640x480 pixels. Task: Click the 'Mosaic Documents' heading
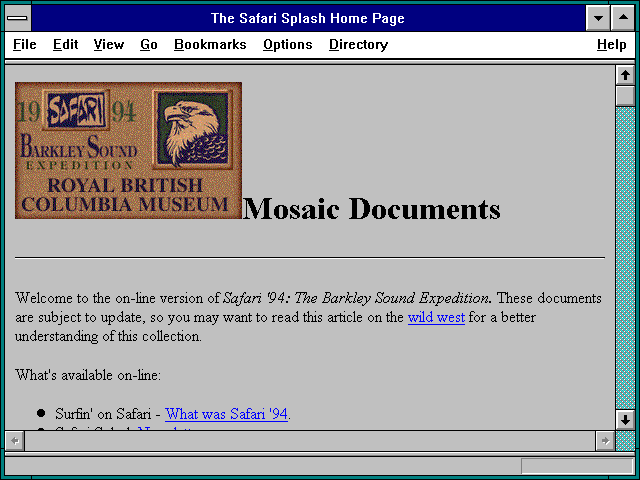coord(371,209)
